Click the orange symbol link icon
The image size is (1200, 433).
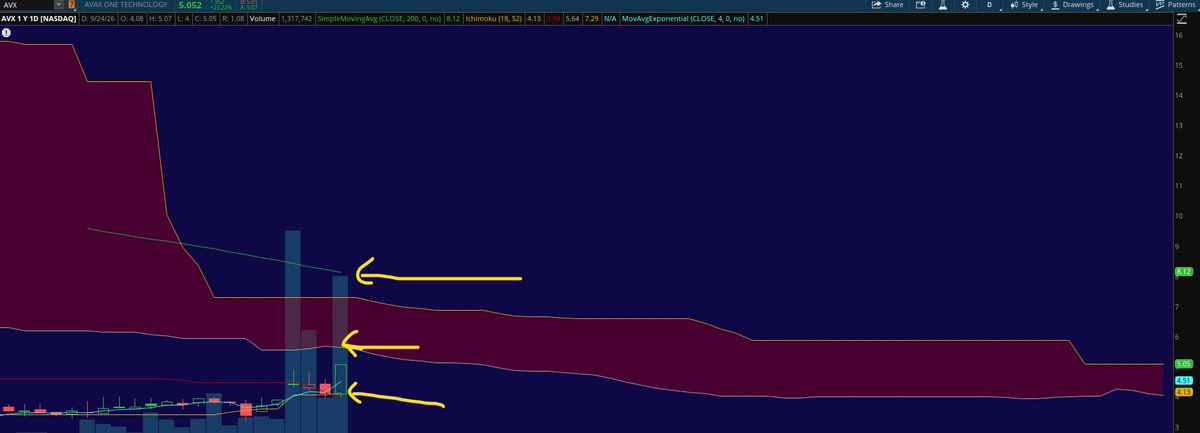71,5
